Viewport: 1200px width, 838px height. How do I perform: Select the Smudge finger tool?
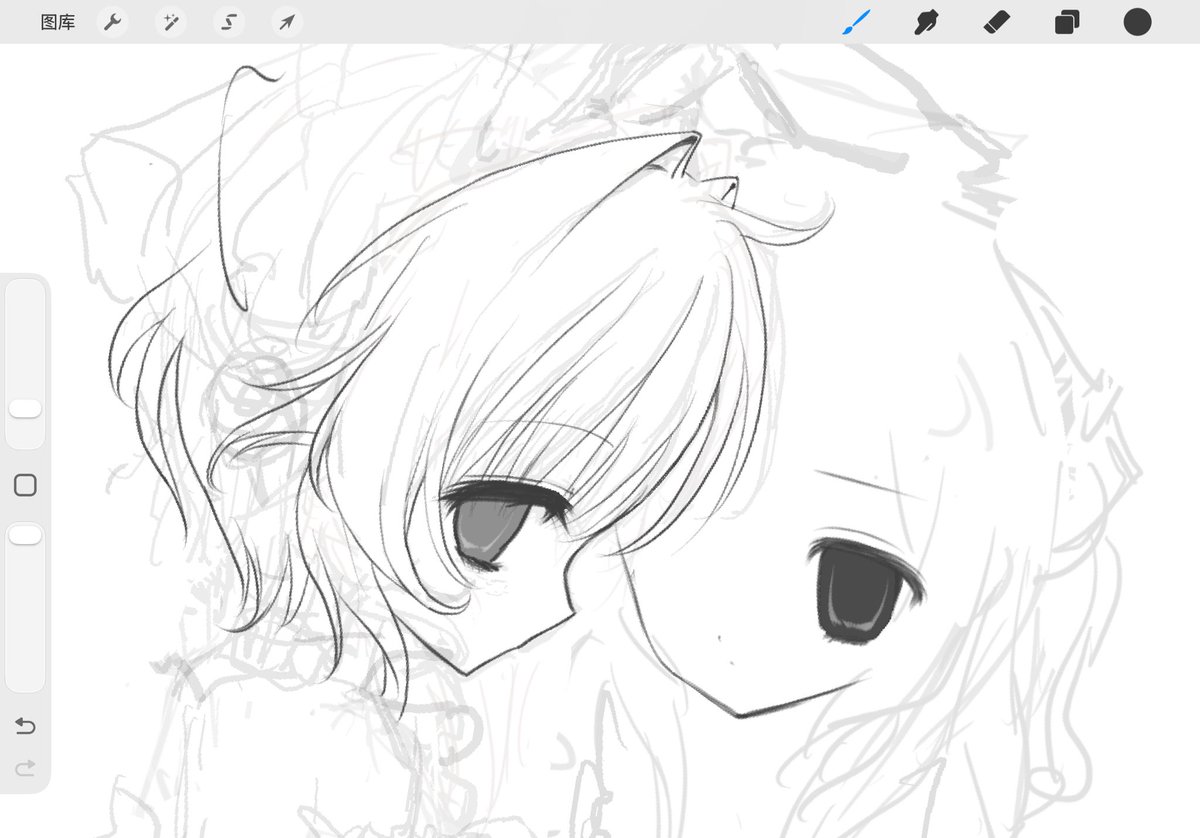pyautogui.click(x=926, y=22)
